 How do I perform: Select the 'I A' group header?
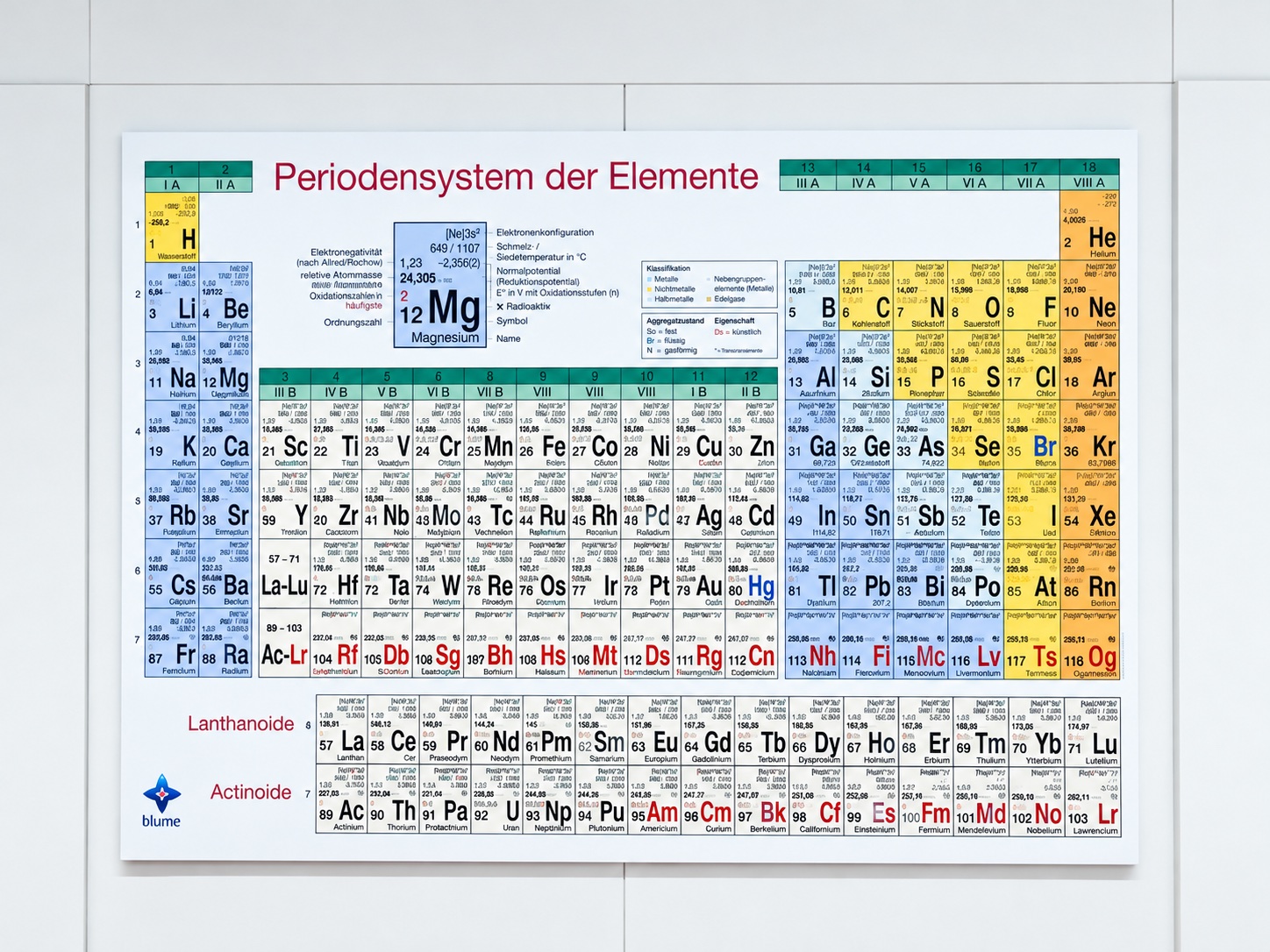(x=172, y=185)
